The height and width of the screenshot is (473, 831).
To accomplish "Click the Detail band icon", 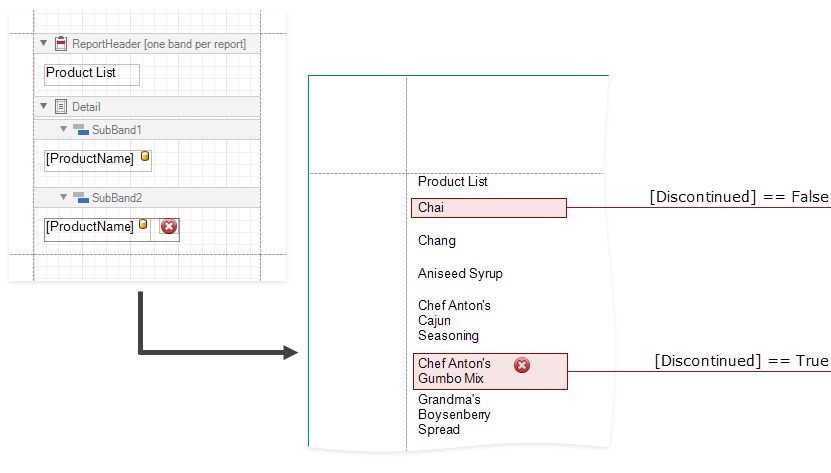I will click(61, 106).
